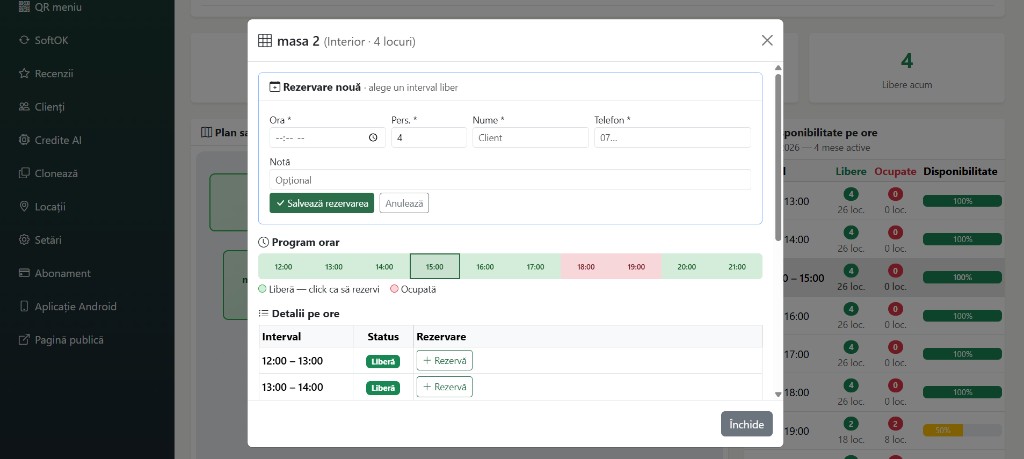
Task: Click Rezervă for the 12:00 – 13:00 interval
Action: click(x=445, y=360)
